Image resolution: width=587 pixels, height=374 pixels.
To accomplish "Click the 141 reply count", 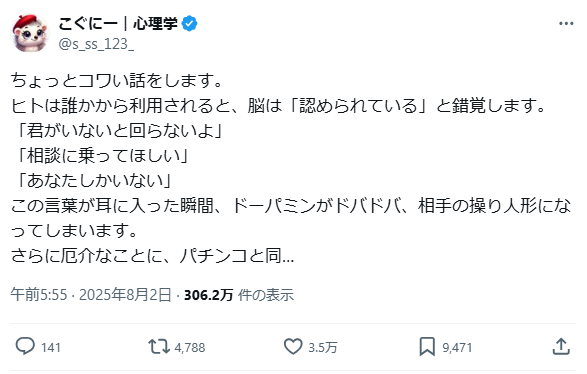I will tap(51, 347).
